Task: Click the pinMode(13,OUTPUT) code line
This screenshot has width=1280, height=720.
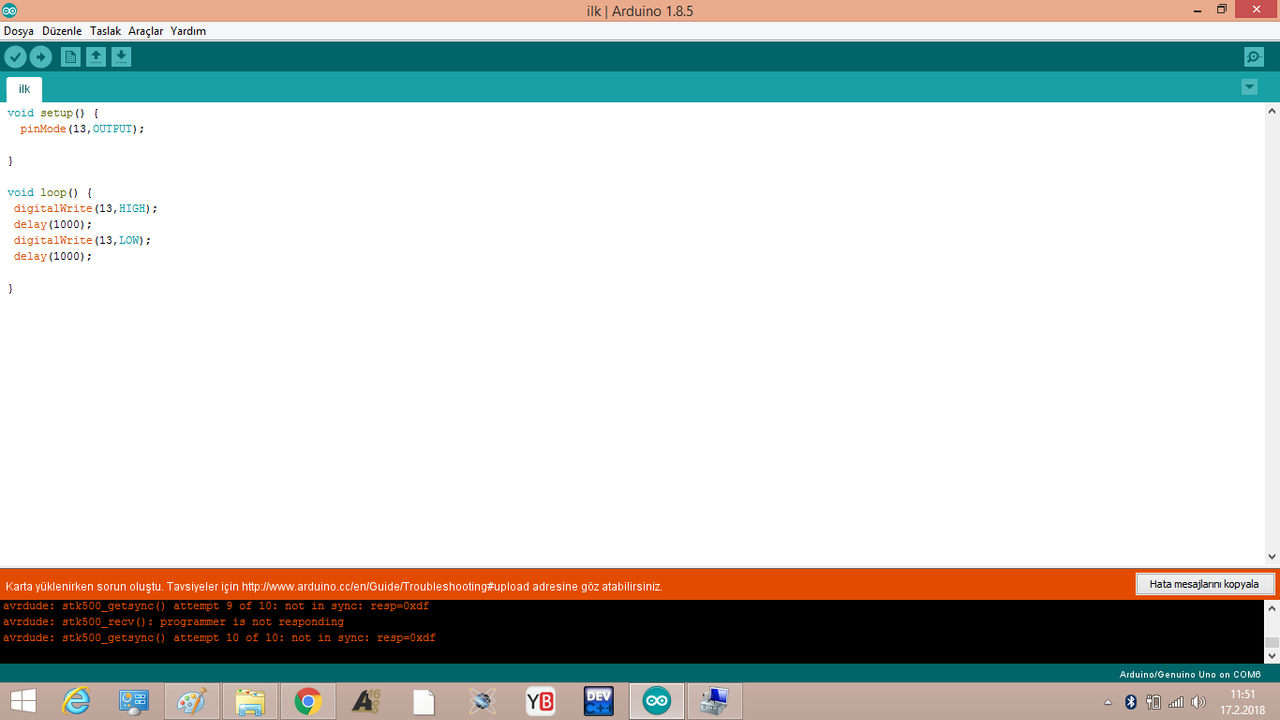Action: pos(82,129)
